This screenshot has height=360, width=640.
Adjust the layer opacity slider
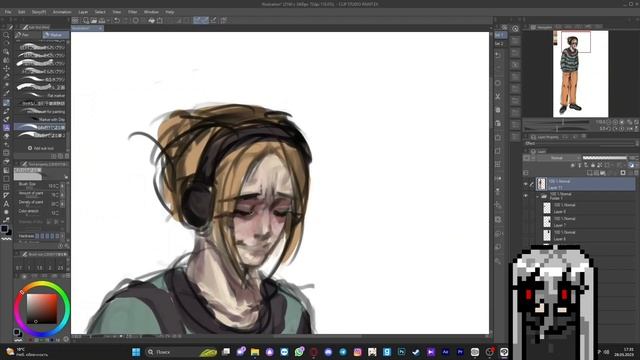pos(605,158)
